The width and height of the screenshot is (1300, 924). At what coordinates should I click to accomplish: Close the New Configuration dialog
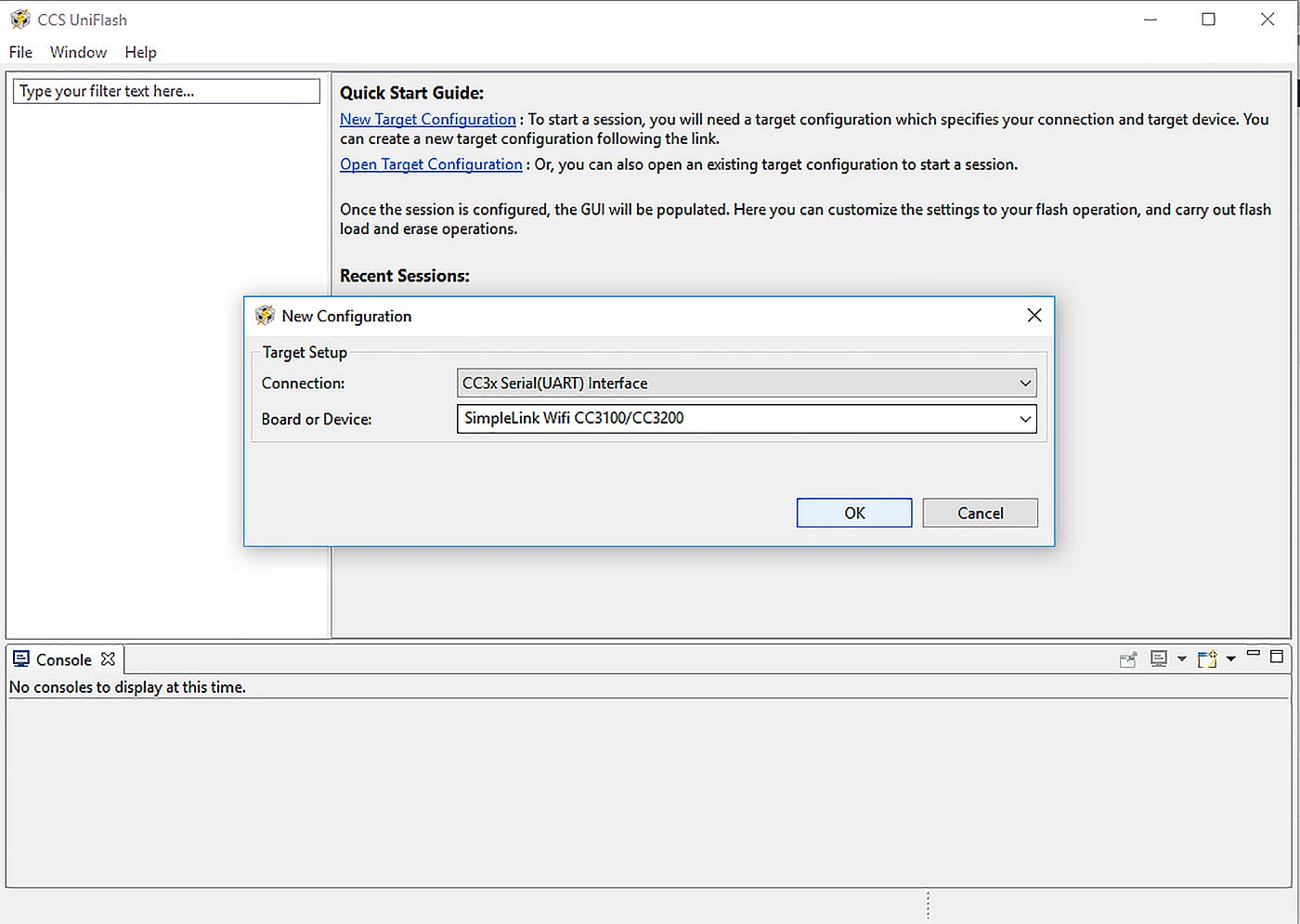point(1034,316)
